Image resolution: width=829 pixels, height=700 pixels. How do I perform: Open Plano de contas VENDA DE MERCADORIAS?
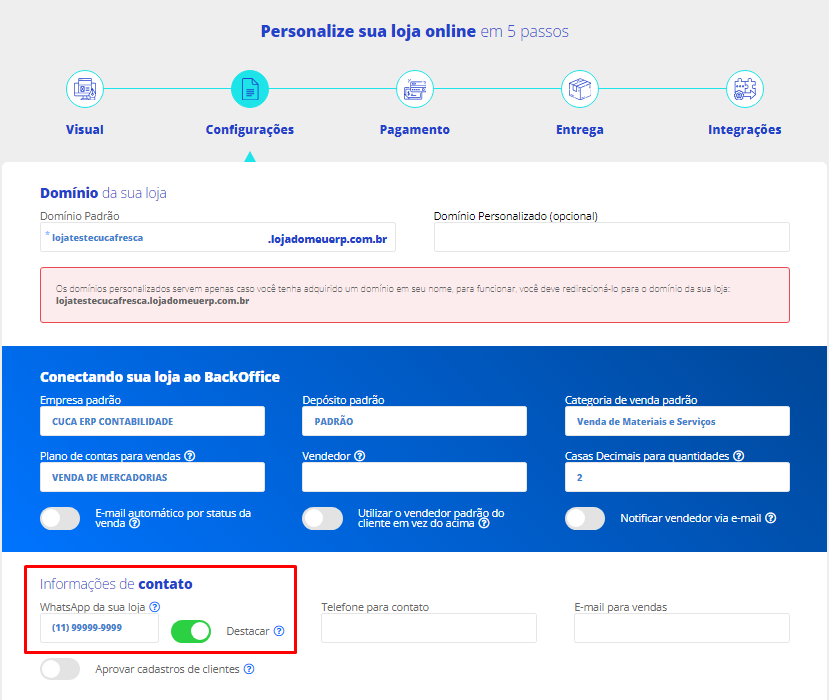(152, 477)
